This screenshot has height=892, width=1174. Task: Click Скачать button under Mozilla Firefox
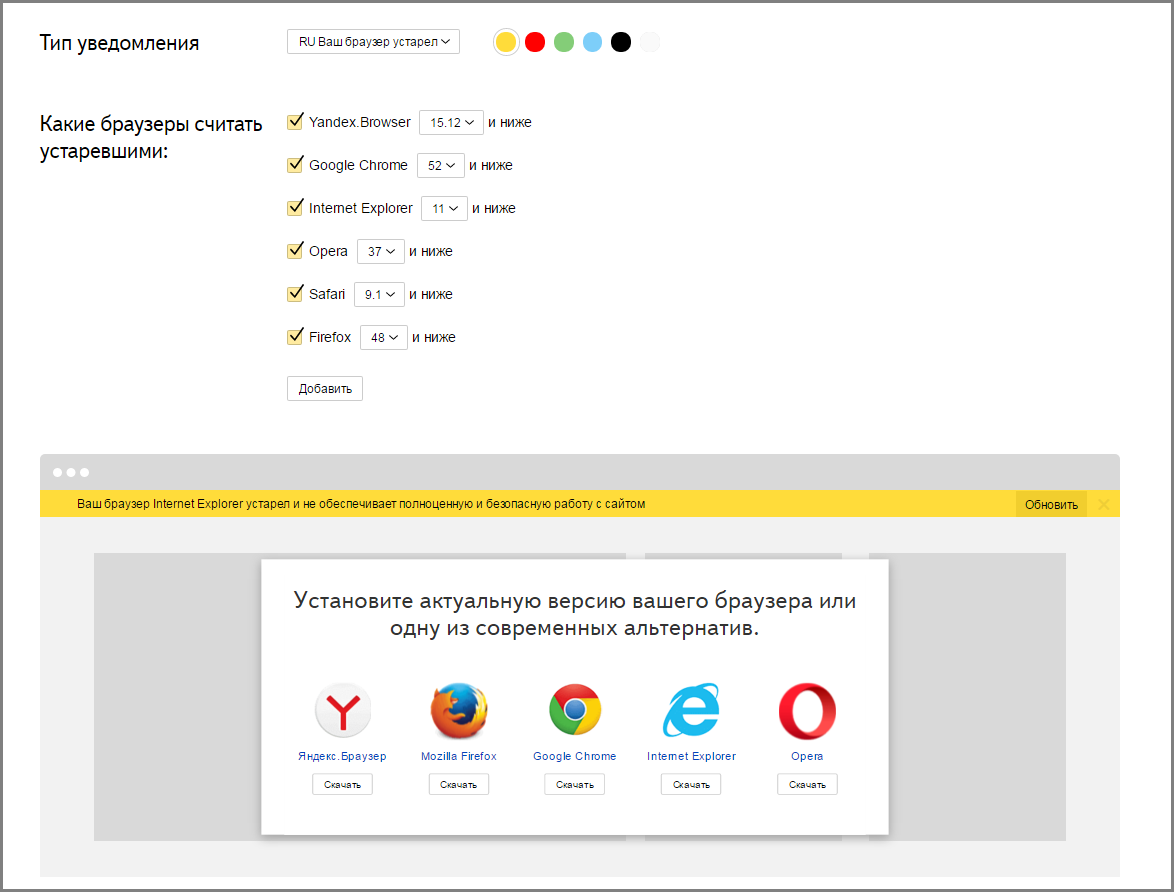point(459,785)
